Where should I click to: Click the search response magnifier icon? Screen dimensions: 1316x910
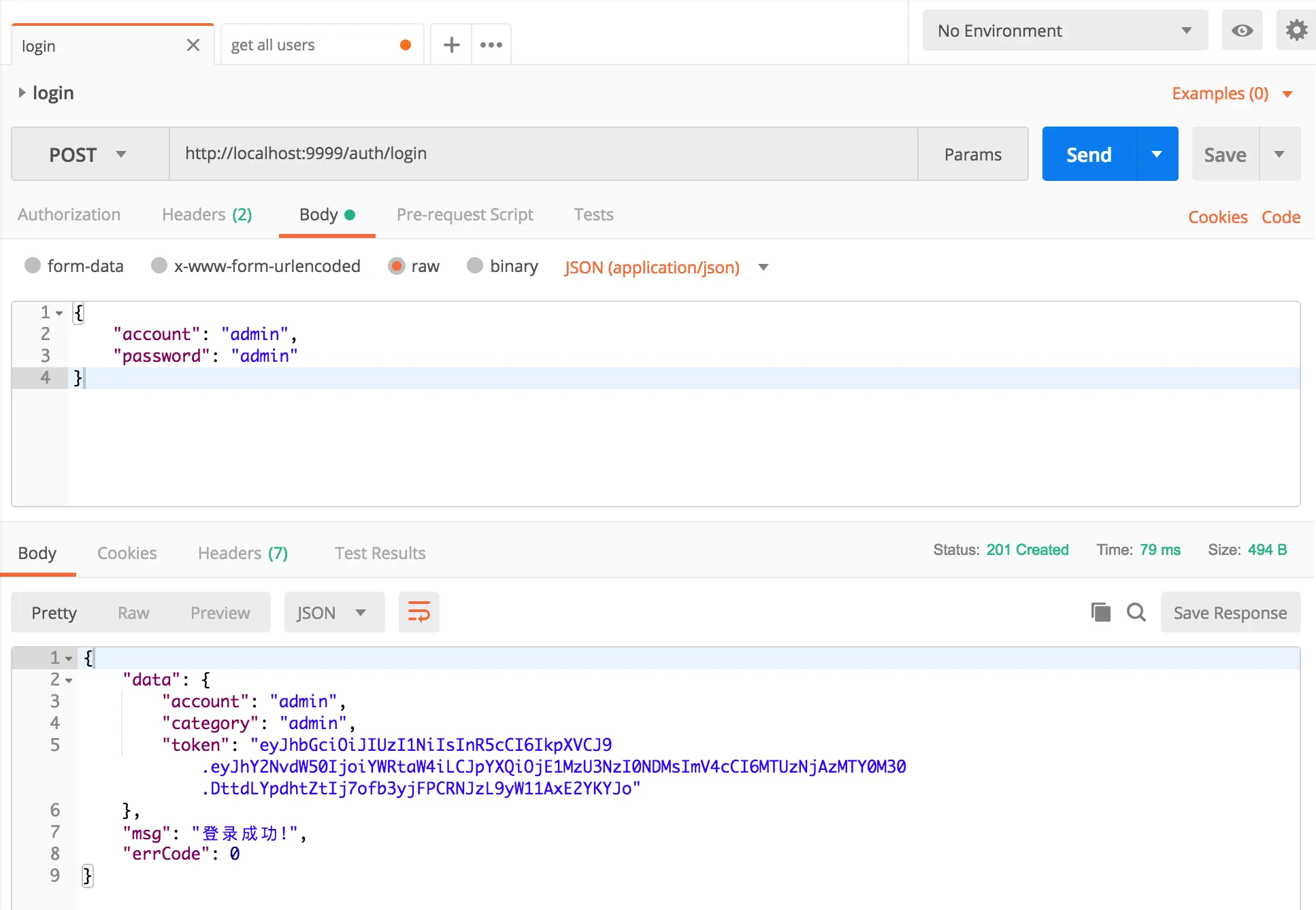(x=1136, y=612)
